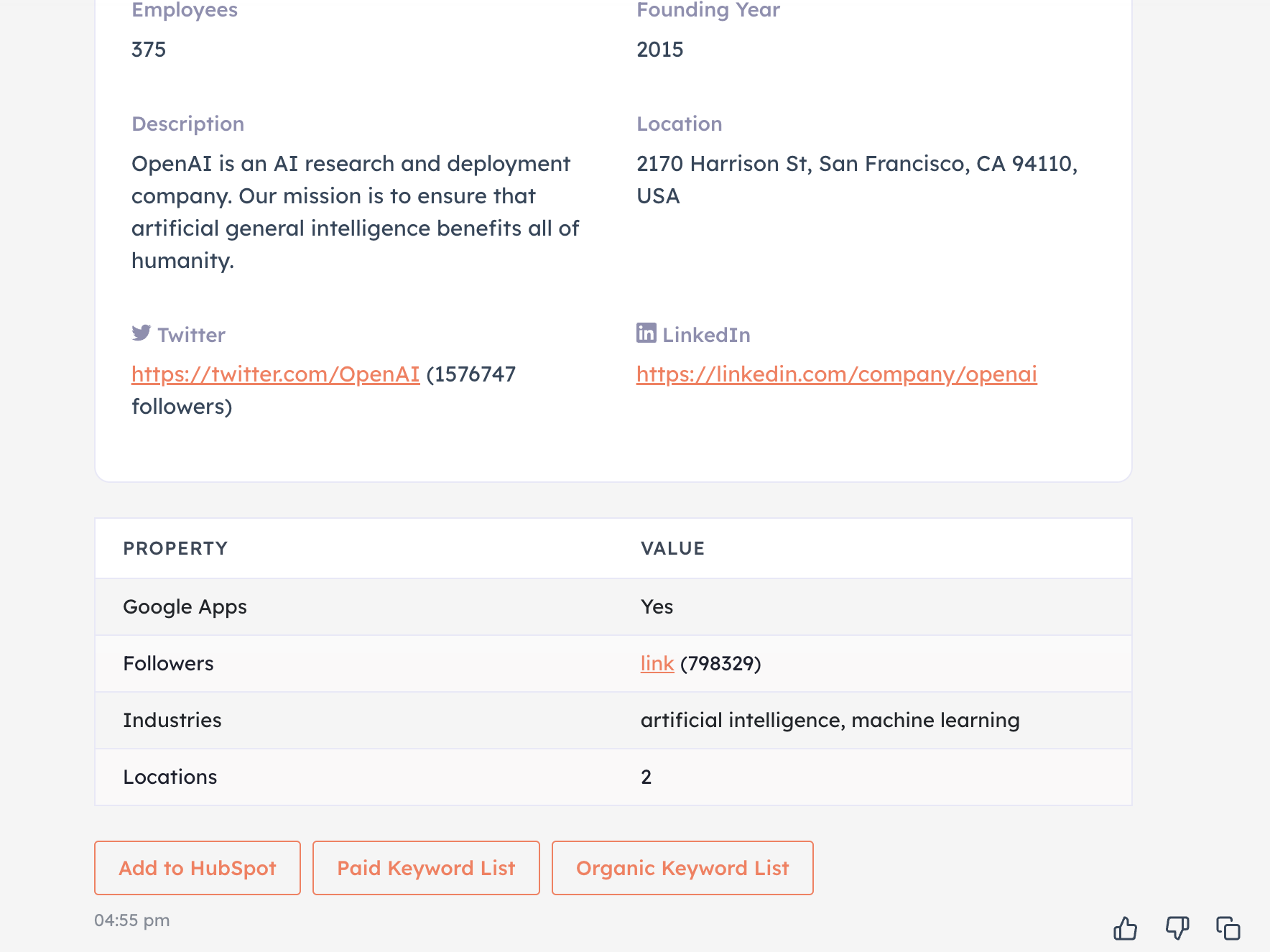Click the 04:55 pm timestamp
Image resolution: width=1270 pixels, height=952 pixels.
131,920
